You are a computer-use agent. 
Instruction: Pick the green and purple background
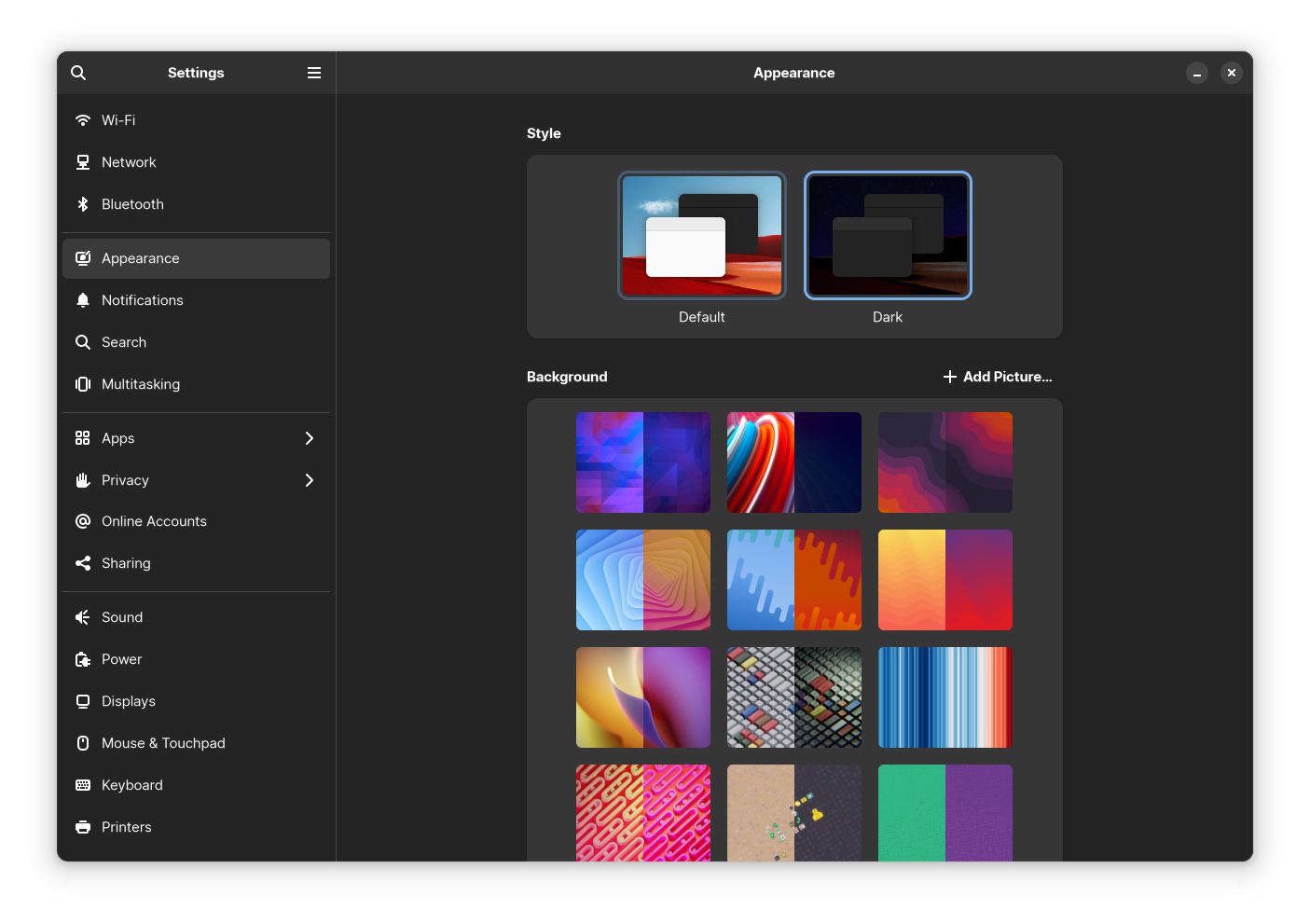tap(945, 812)
